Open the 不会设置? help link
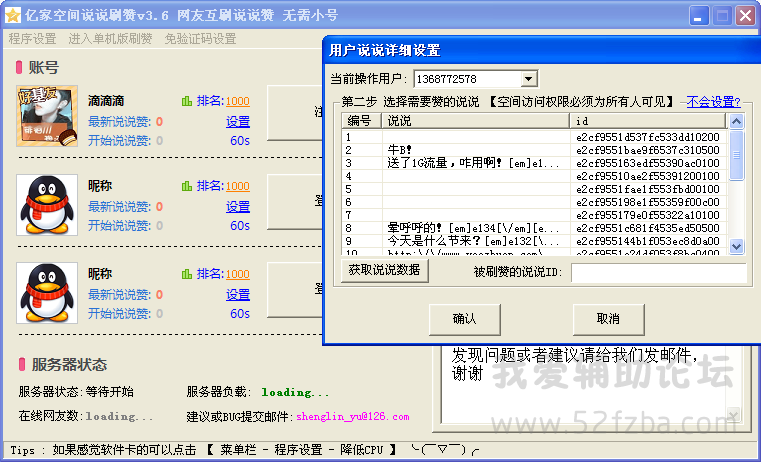The height and width of the screenshot is (462, 761). tap(713, 101)
